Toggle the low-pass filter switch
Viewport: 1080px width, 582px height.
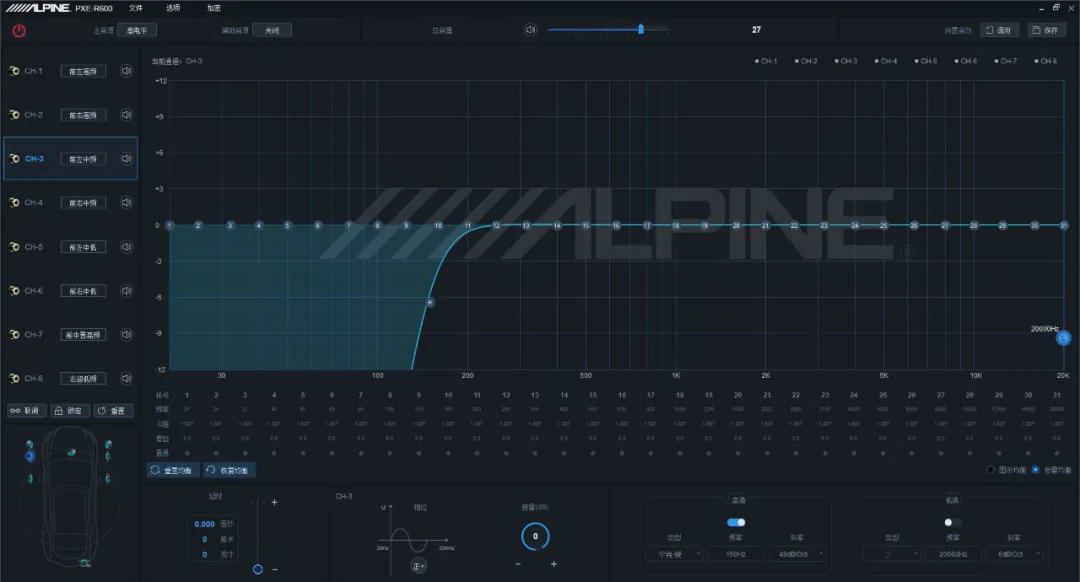point(953,522)
